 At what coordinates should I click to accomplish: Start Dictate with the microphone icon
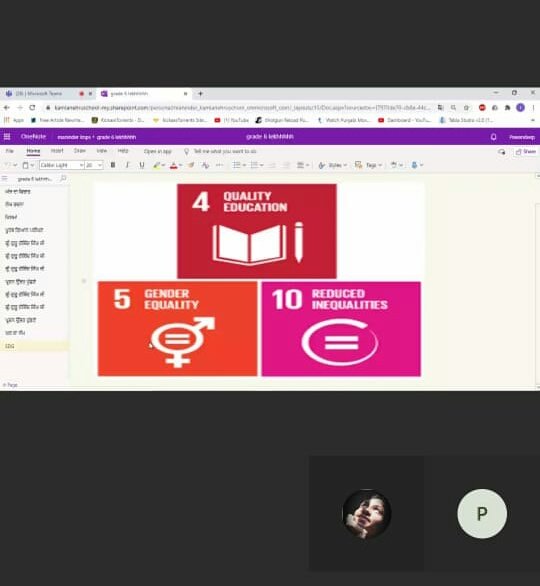414,165
